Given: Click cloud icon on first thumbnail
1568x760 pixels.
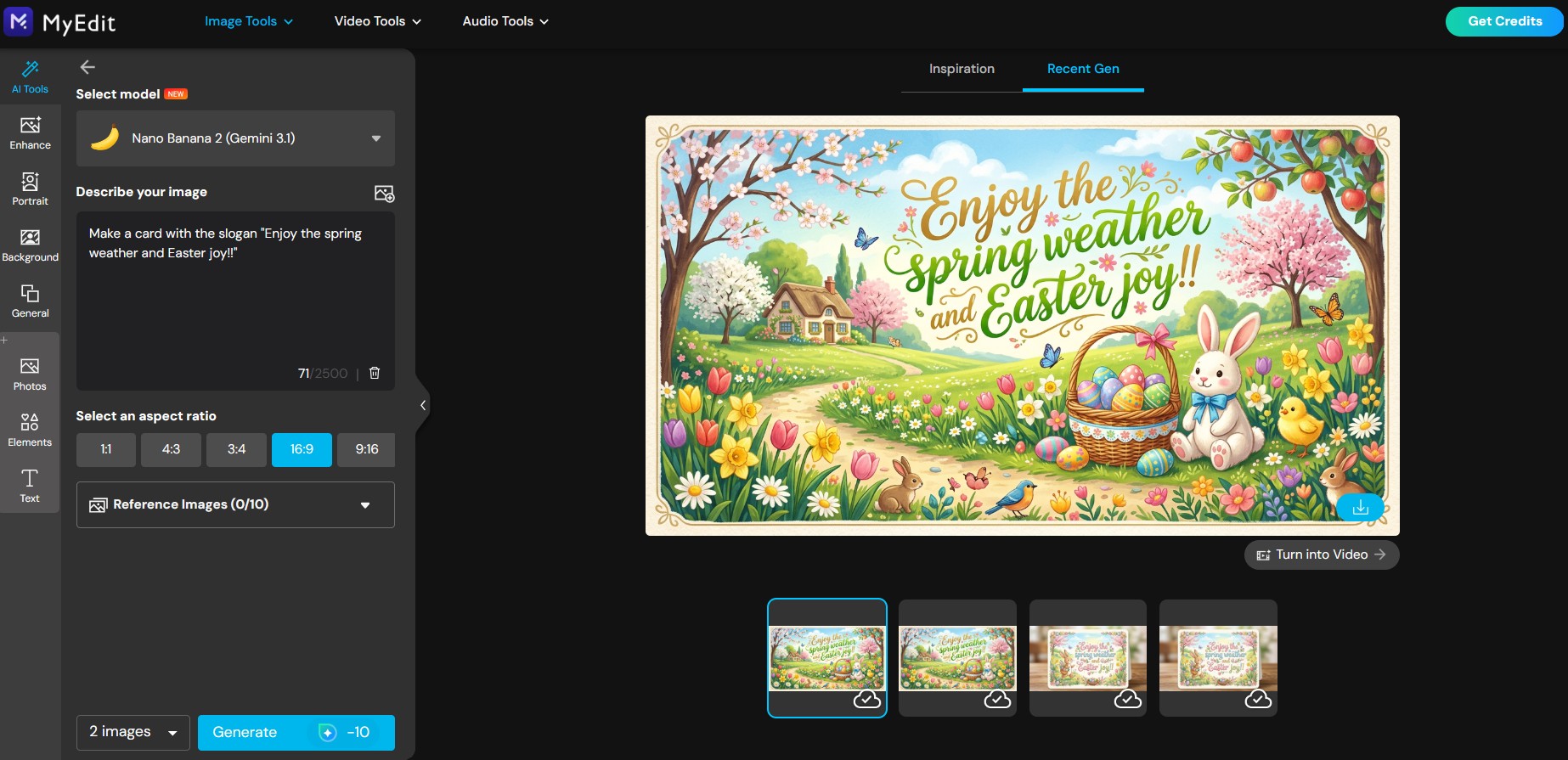Looking at the screenshot, I should 866,699.
